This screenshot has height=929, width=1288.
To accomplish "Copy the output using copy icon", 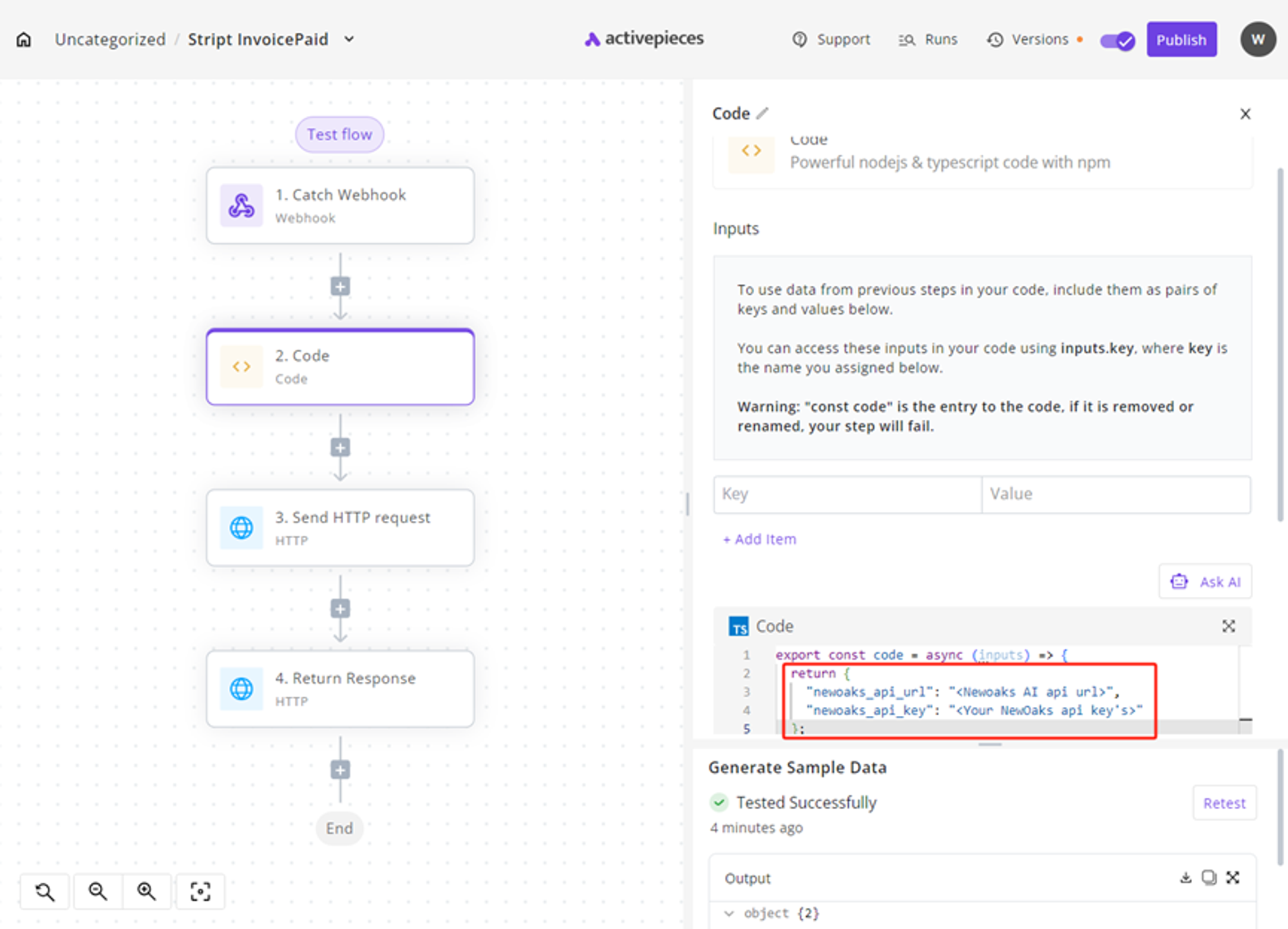I will pyautogui.click(x=1209, y=878).
